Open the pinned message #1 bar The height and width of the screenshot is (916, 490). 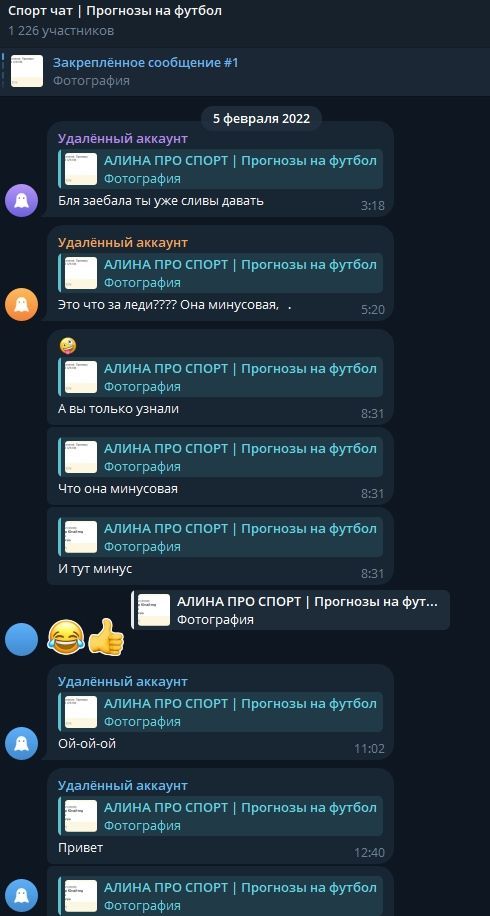245,71
